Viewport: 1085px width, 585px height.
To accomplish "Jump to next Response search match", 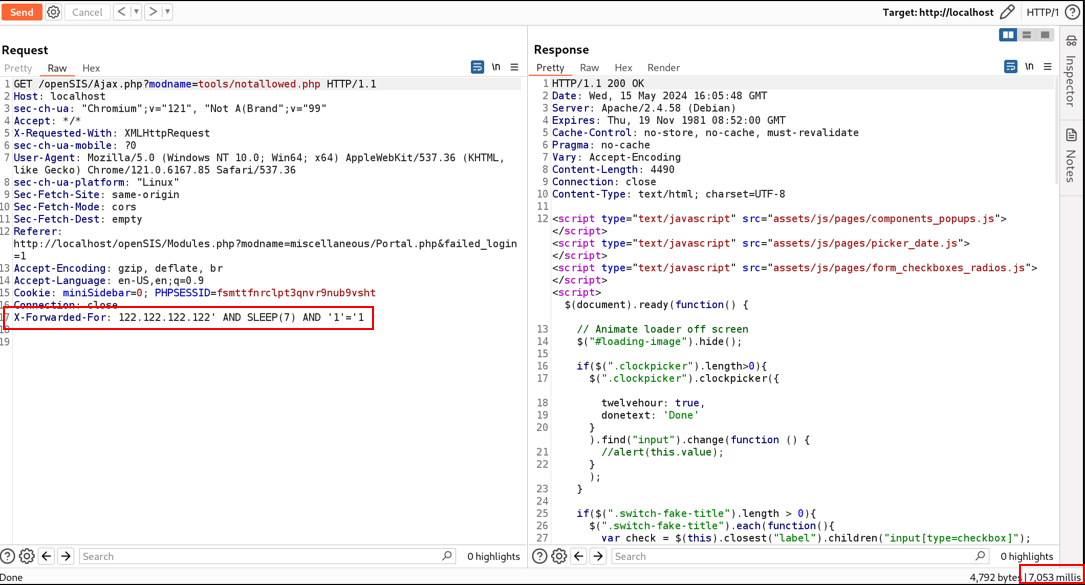I will 598,556.
